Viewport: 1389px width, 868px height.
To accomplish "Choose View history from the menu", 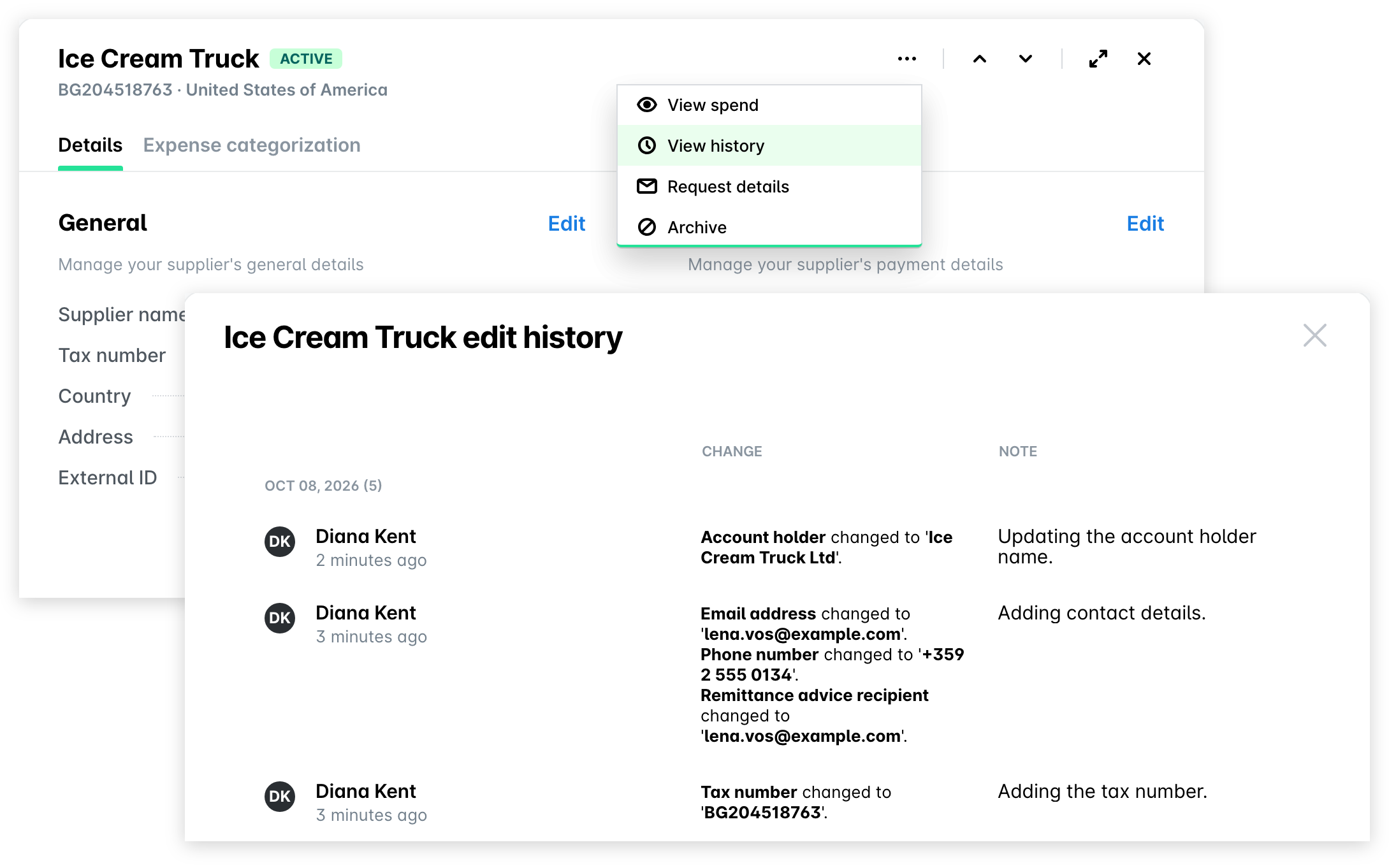I will [x=769, y=145].
